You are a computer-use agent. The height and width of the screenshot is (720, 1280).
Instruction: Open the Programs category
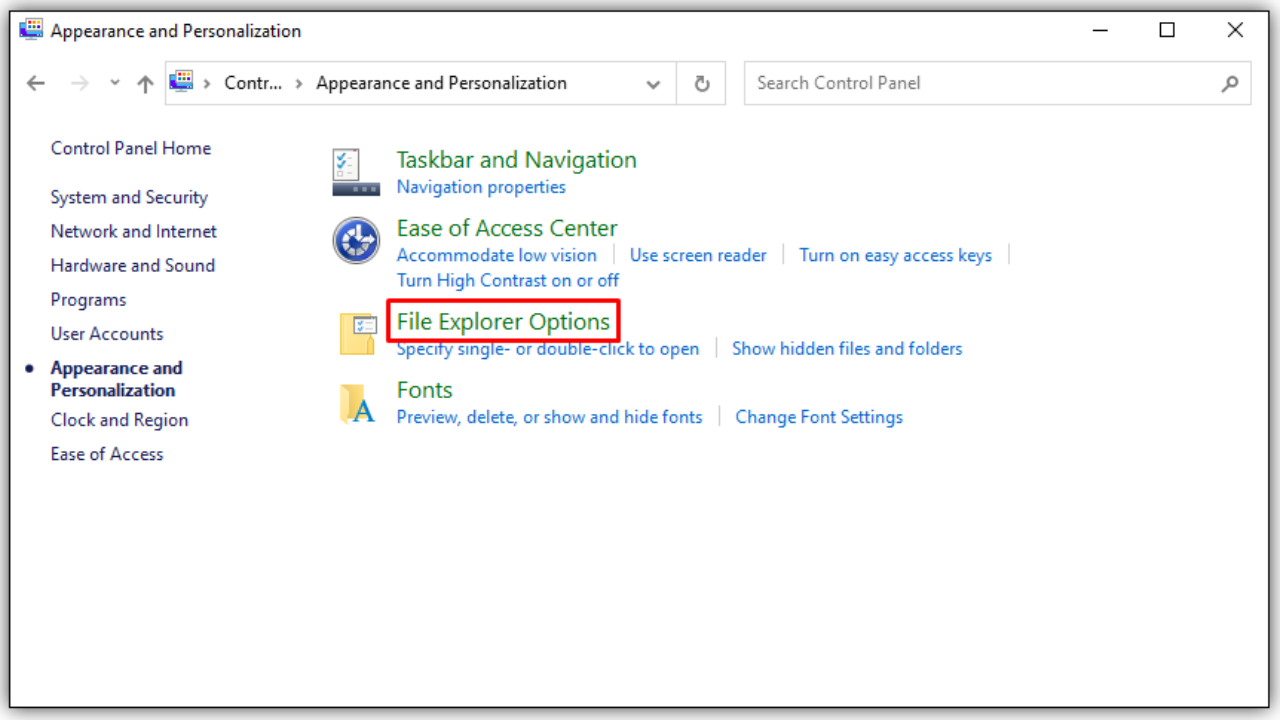click(88, 299)
